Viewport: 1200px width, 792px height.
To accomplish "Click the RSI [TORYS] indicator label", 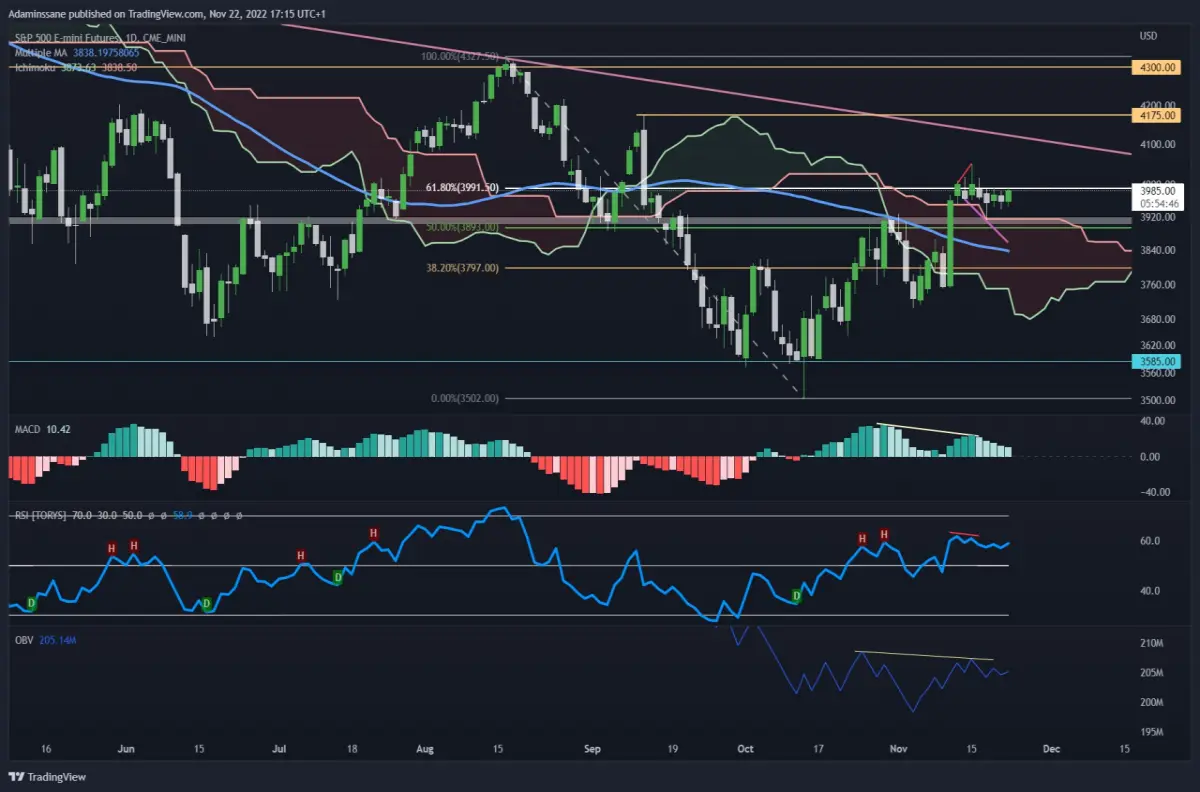I will [x=39, y=515].
